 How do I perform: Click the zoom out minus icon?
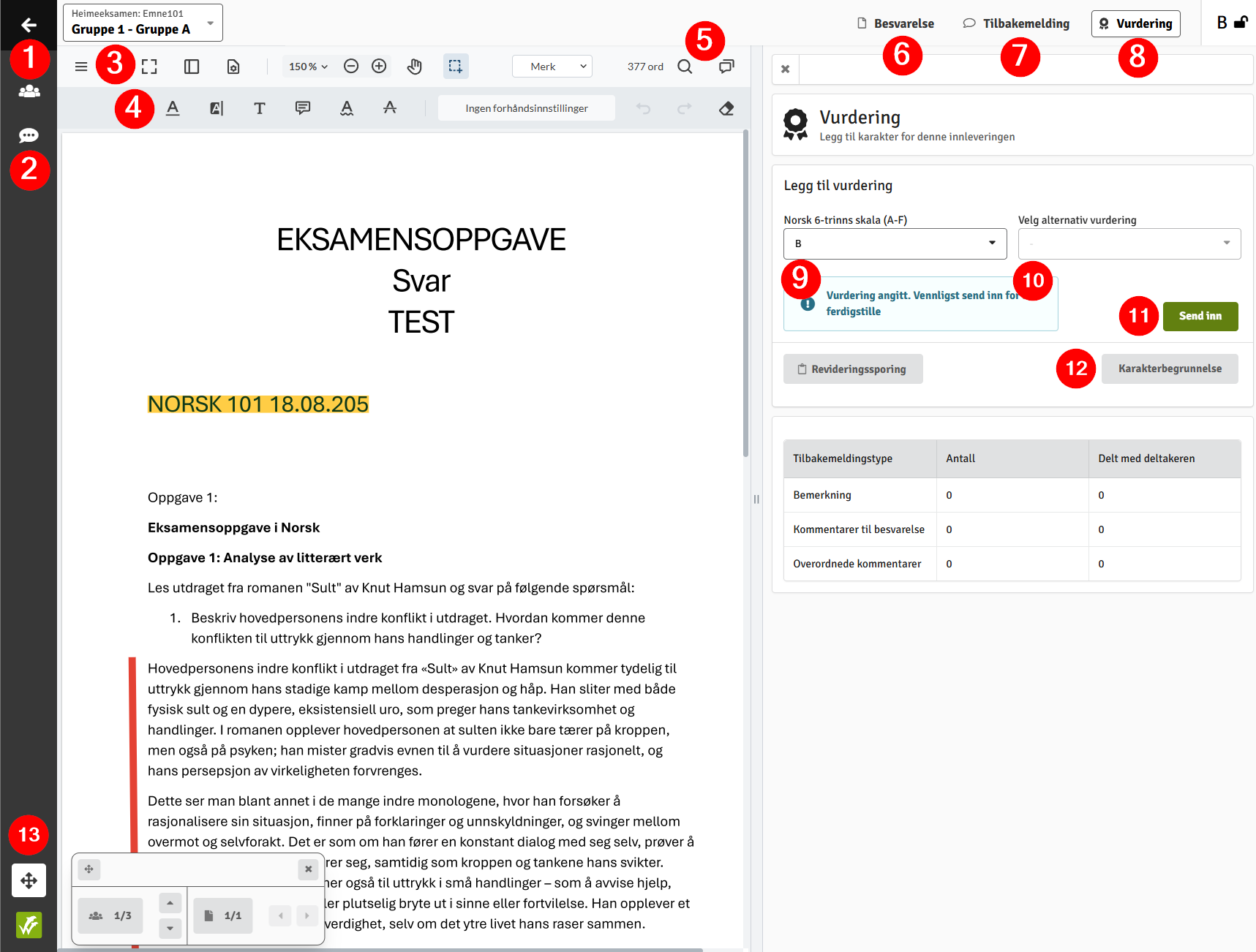pos(351,67)
